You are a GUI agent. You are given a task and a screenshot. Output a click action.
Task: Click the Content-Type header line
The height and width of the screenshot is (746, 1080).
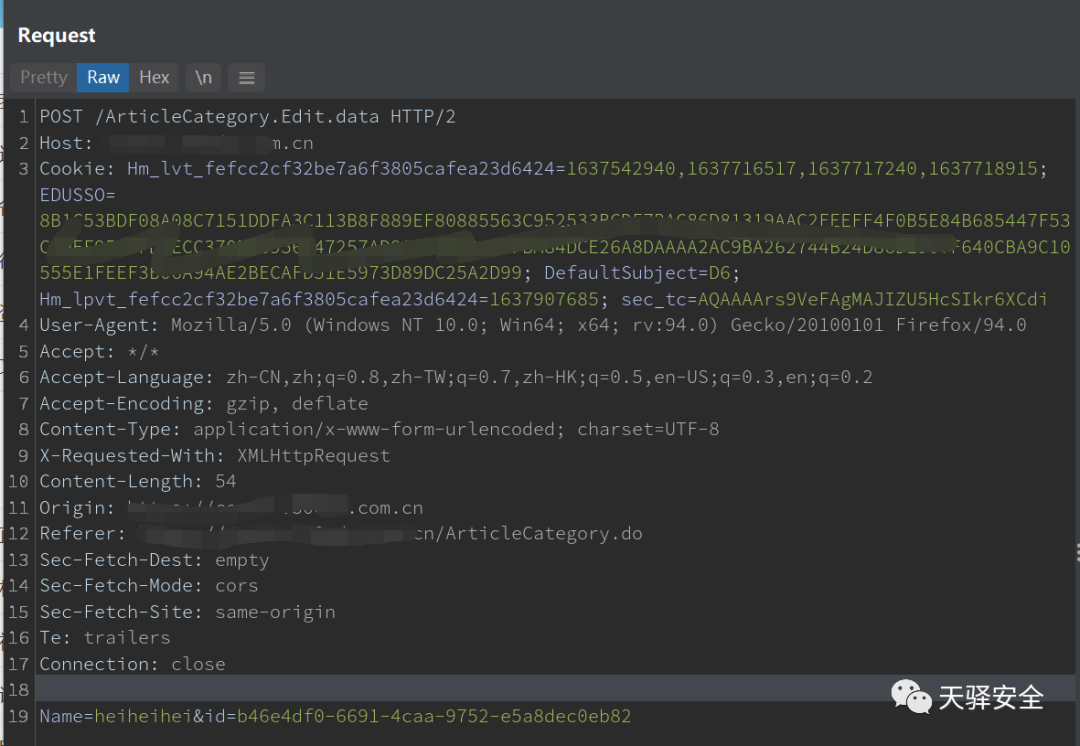[x=379, y=429]
